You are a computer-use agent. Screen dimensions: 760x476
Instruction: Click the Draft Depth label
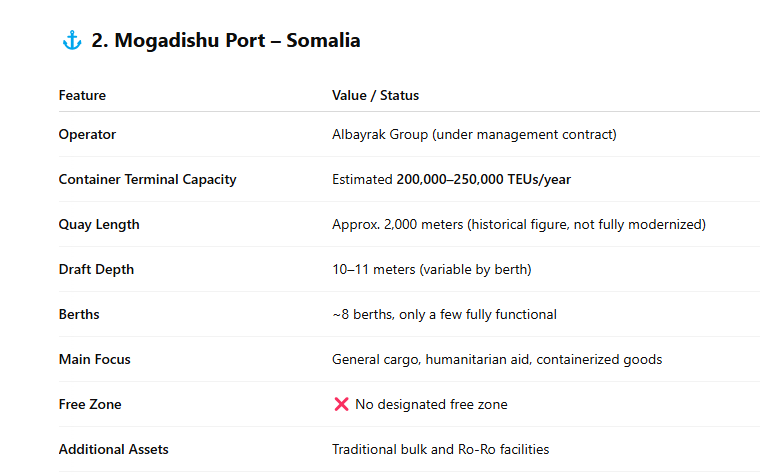point(96,270)
